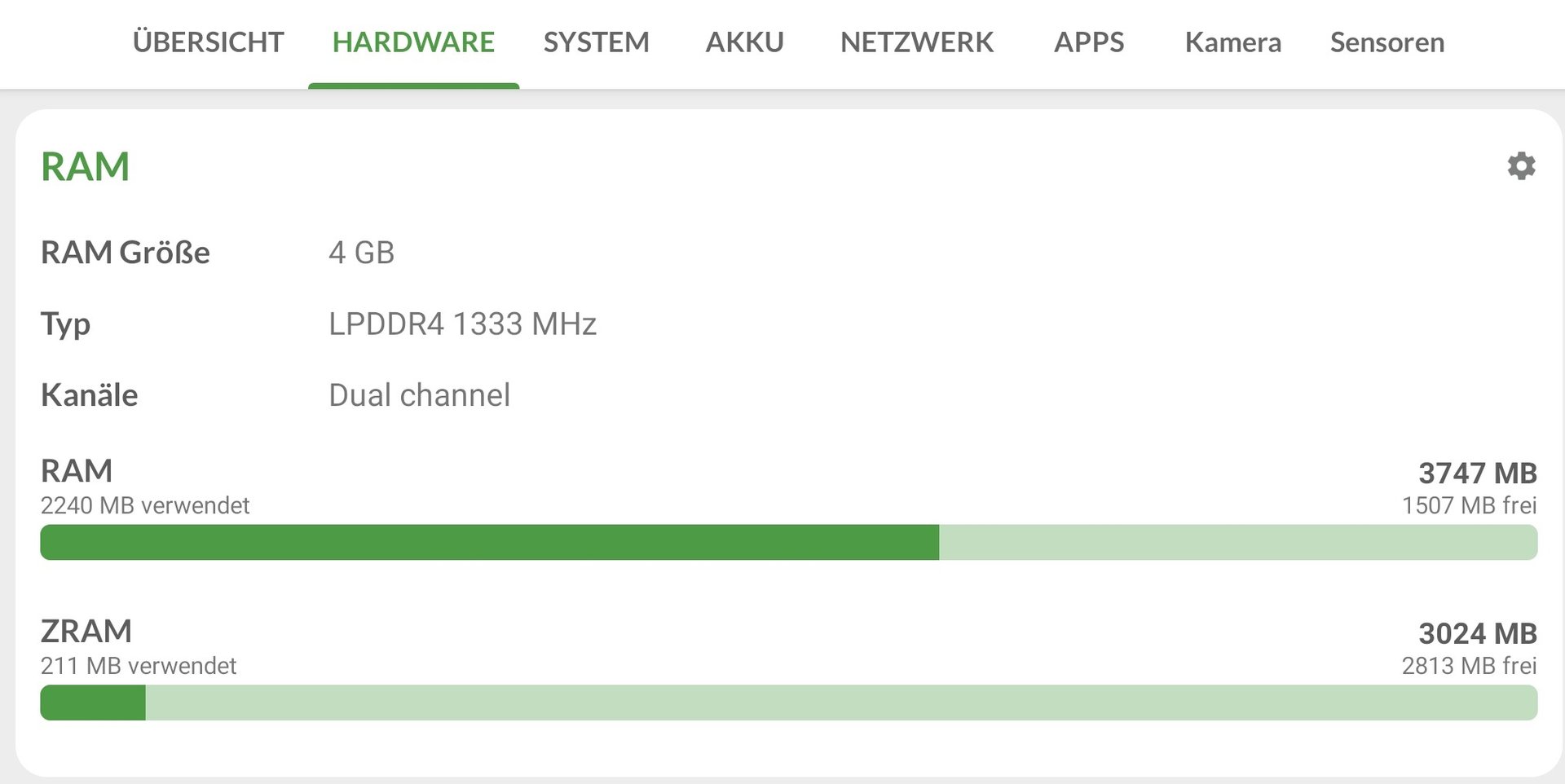Click the 3747 MB total RAM label
The height and width of the screenshot is (784, 1565).
point(1478,473)
